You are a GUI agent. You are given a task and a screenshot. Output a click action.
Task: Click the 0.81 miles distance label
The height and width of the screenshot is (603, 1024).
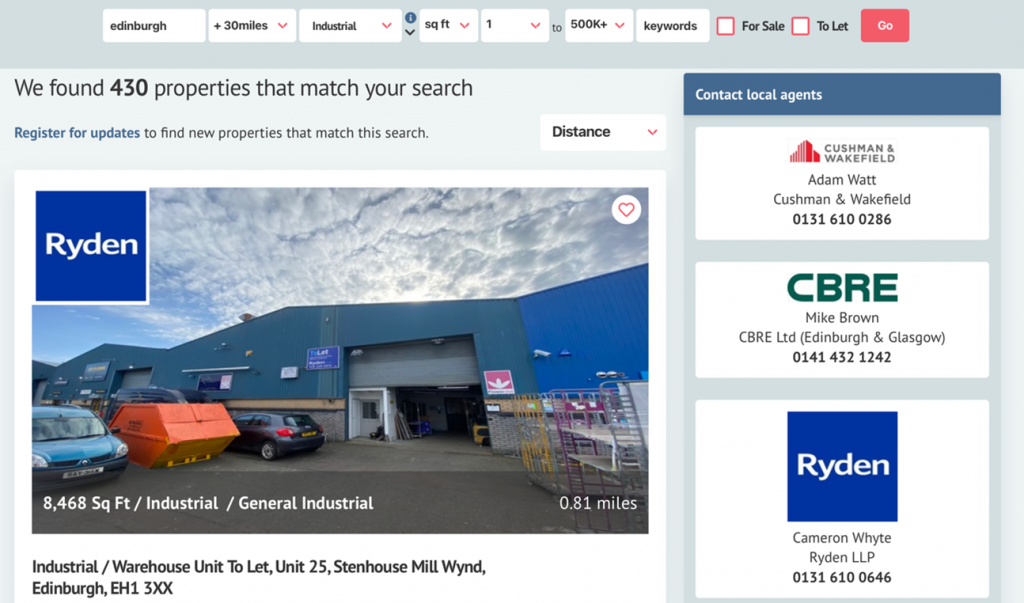point(598,503)
